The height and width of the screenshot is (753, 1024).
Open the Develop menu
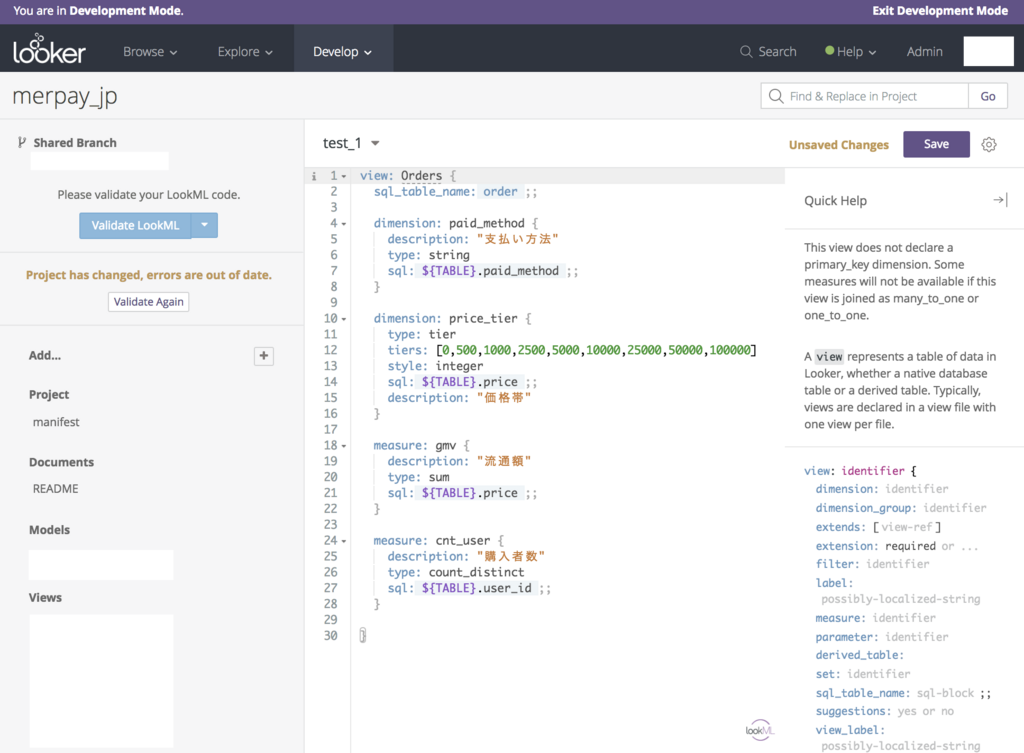pos(342,52)
